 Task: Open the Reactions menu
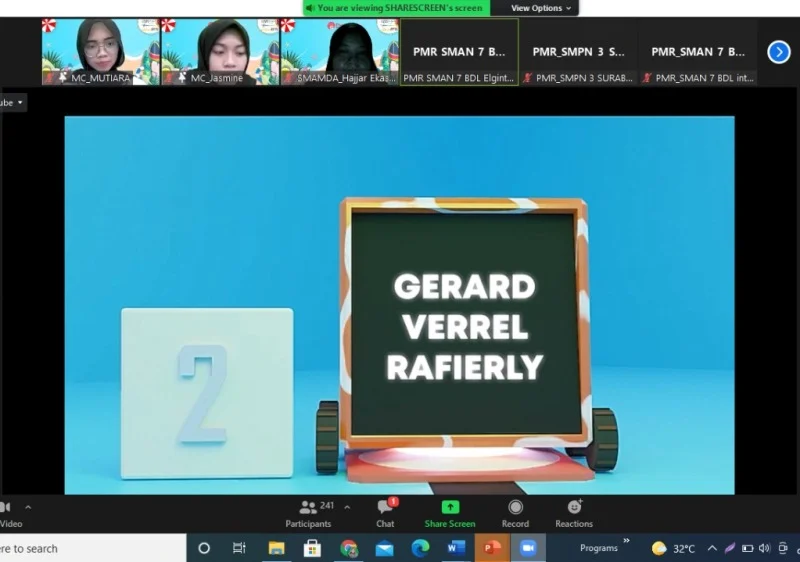click(574, 511)
